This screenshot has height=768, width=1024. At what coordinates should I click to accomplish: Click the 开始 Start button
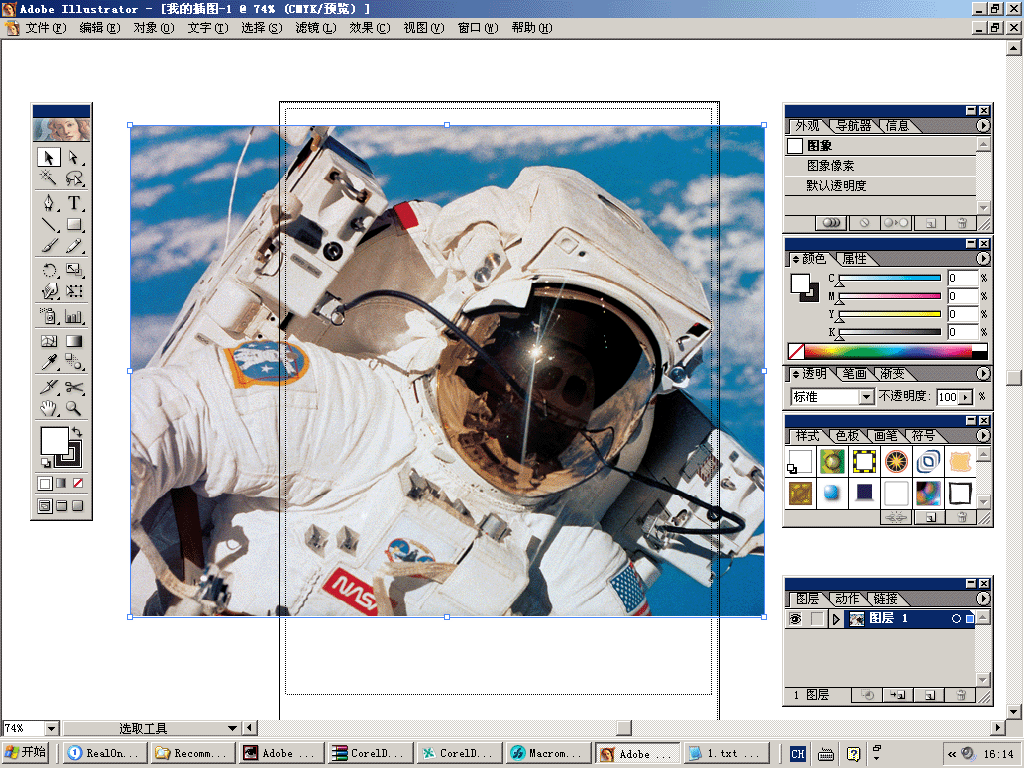(27, 753)
